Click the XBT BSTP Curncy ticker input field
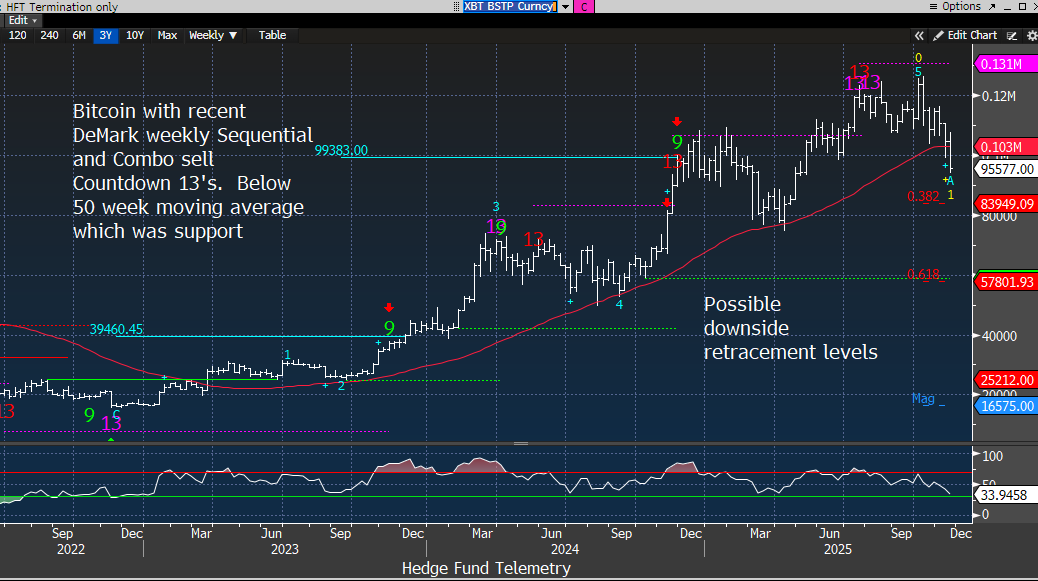Image resolution: width=1038 pixels, height=581 pixels. click(x=510, y=7)
